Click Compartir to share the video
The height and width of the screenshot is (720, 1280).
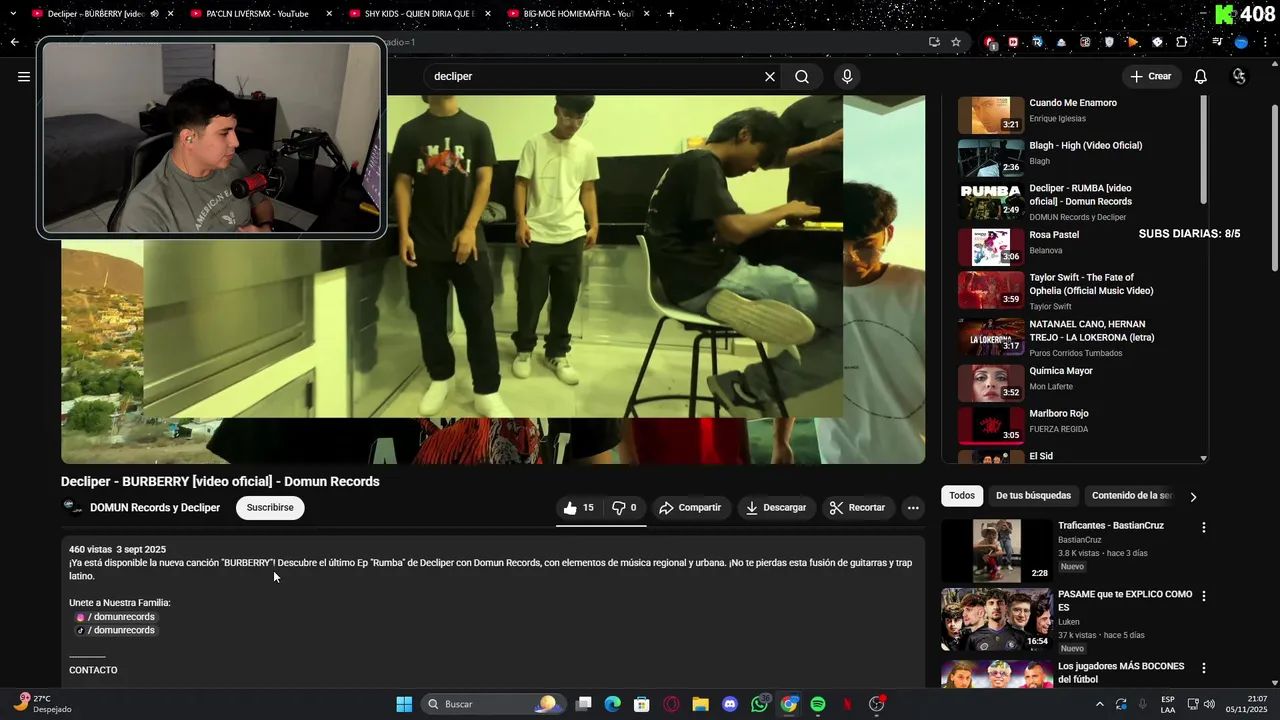pos(690,508)
